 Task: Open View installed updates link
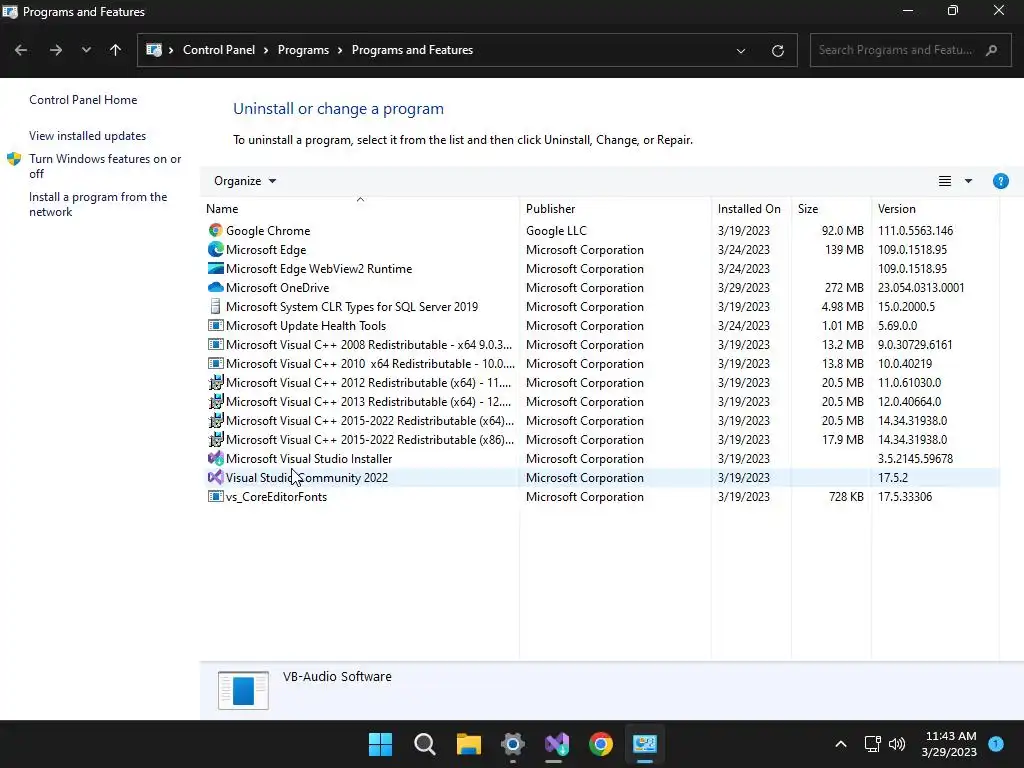click(88, 136)
